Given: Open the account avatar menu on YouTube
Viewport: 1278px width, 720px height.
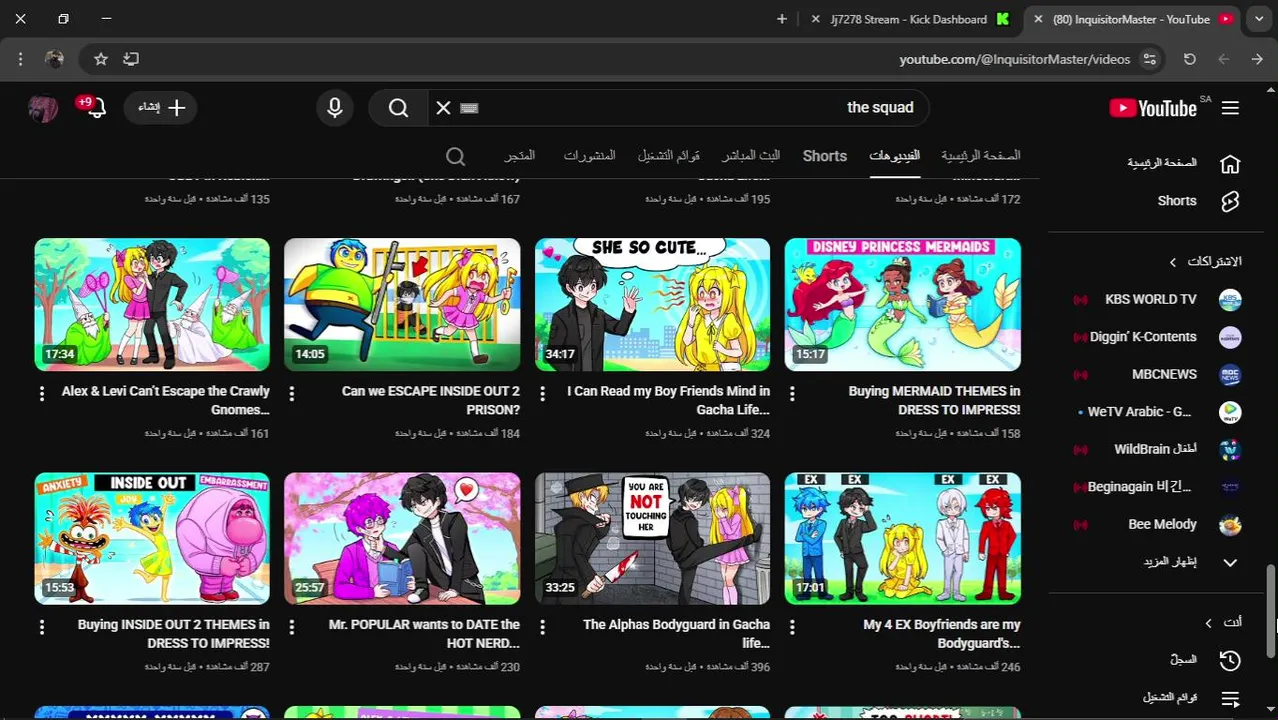Looking at the screenshot, I should pyautogui.click(x=43, y=108).
